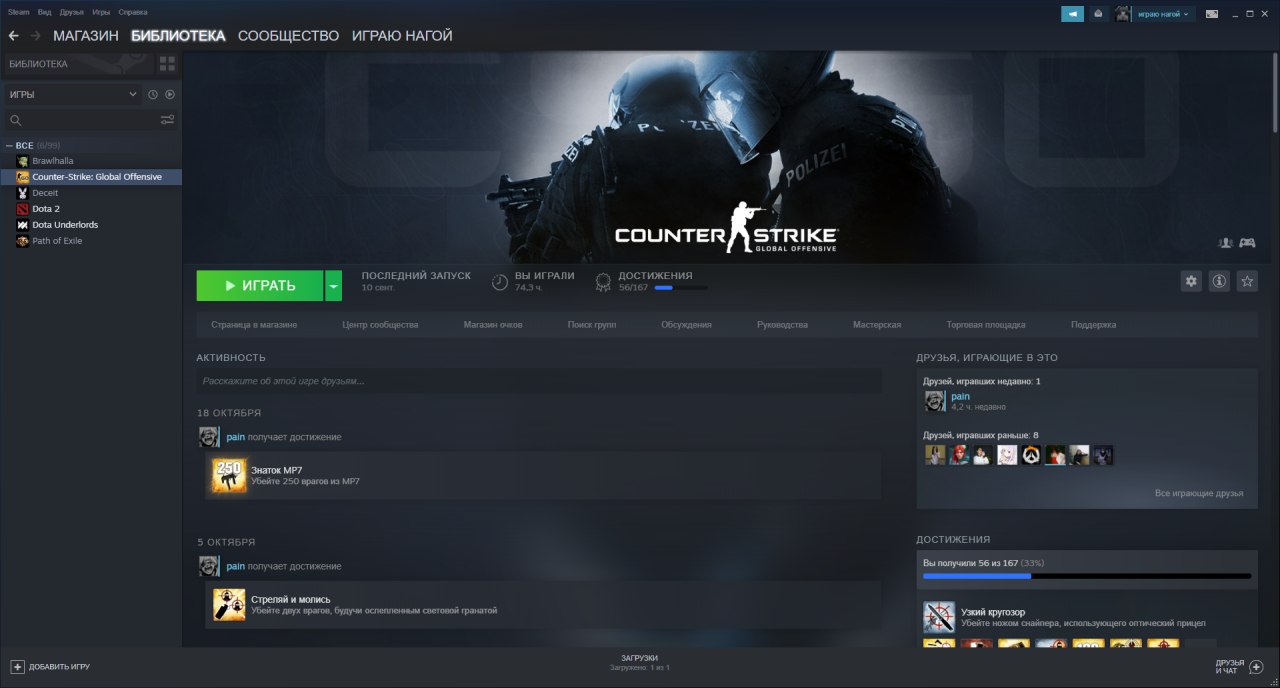Viewport: 1280px width, 688px height.
Task: Open the announcements megaphone icon
Action: point(1072,14)
